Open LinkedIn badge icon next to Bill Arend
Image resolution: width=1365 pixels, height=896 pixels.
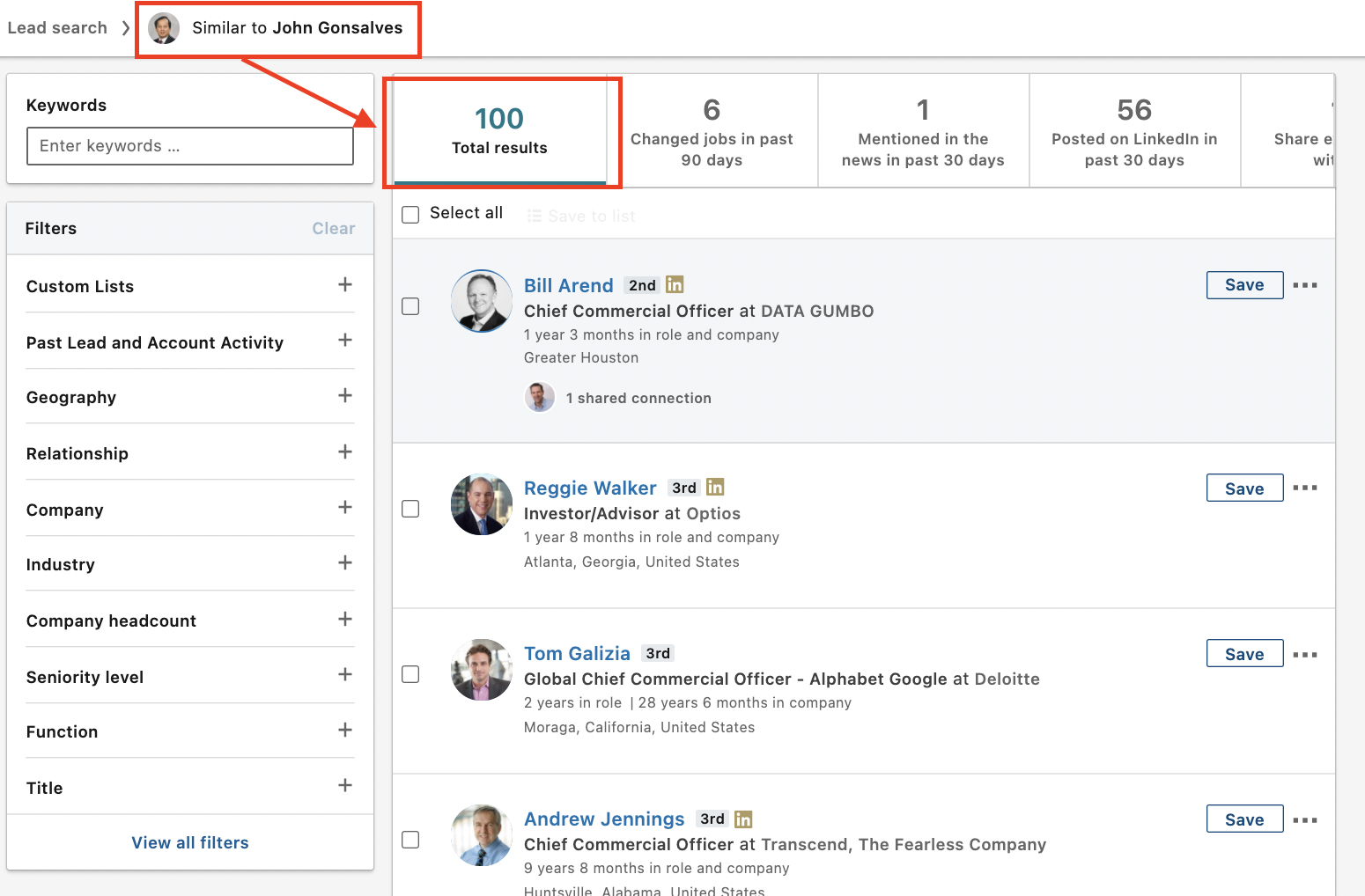[675, 284]
